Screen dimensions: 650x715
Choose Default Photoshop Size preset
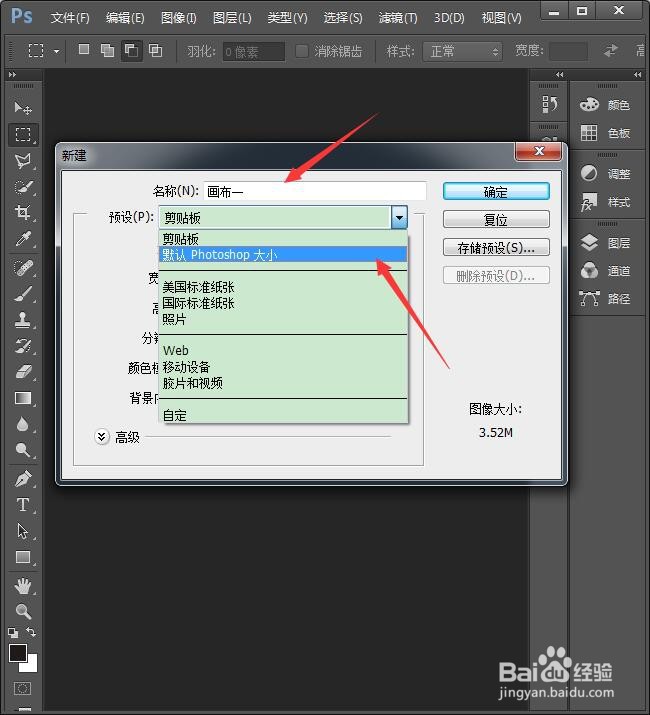pos(283,254)
